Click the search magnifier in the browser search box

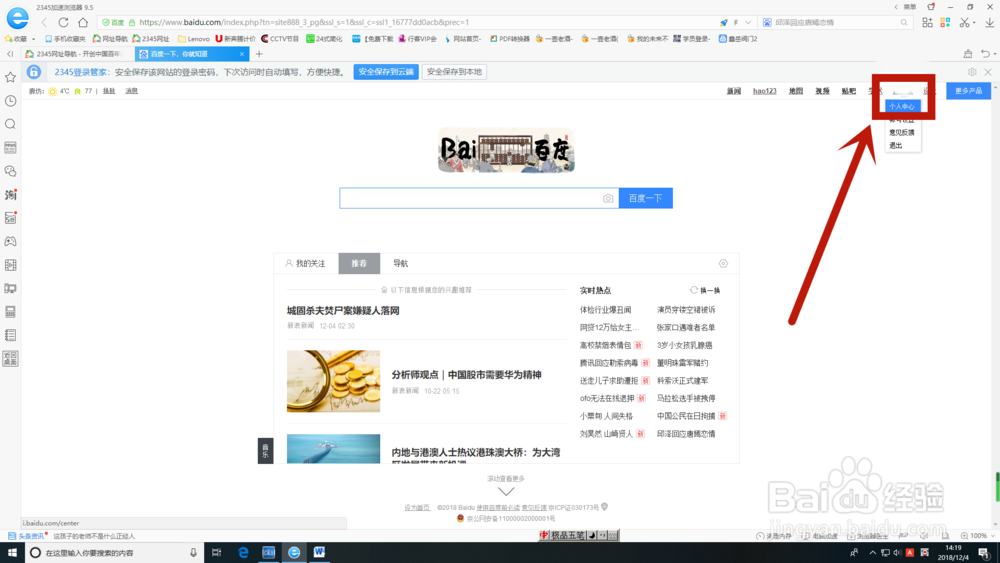pos(904,22)
